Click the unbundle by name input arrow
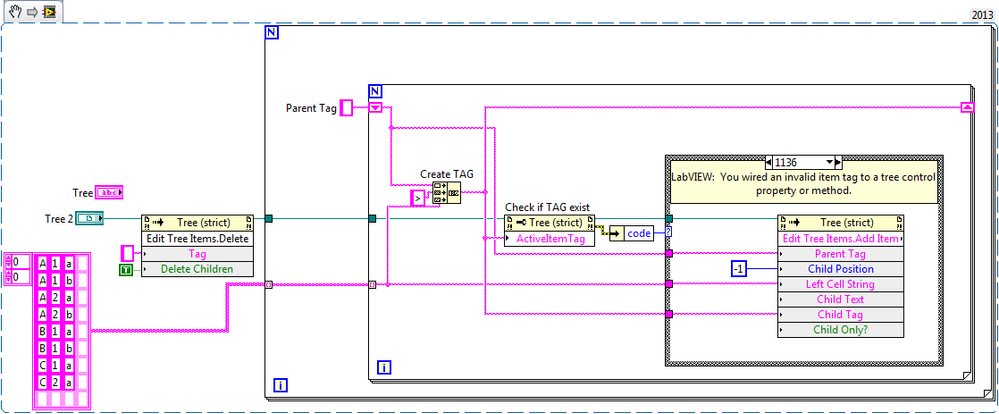This screenshot has height=414, width=999. click(617, 234)
